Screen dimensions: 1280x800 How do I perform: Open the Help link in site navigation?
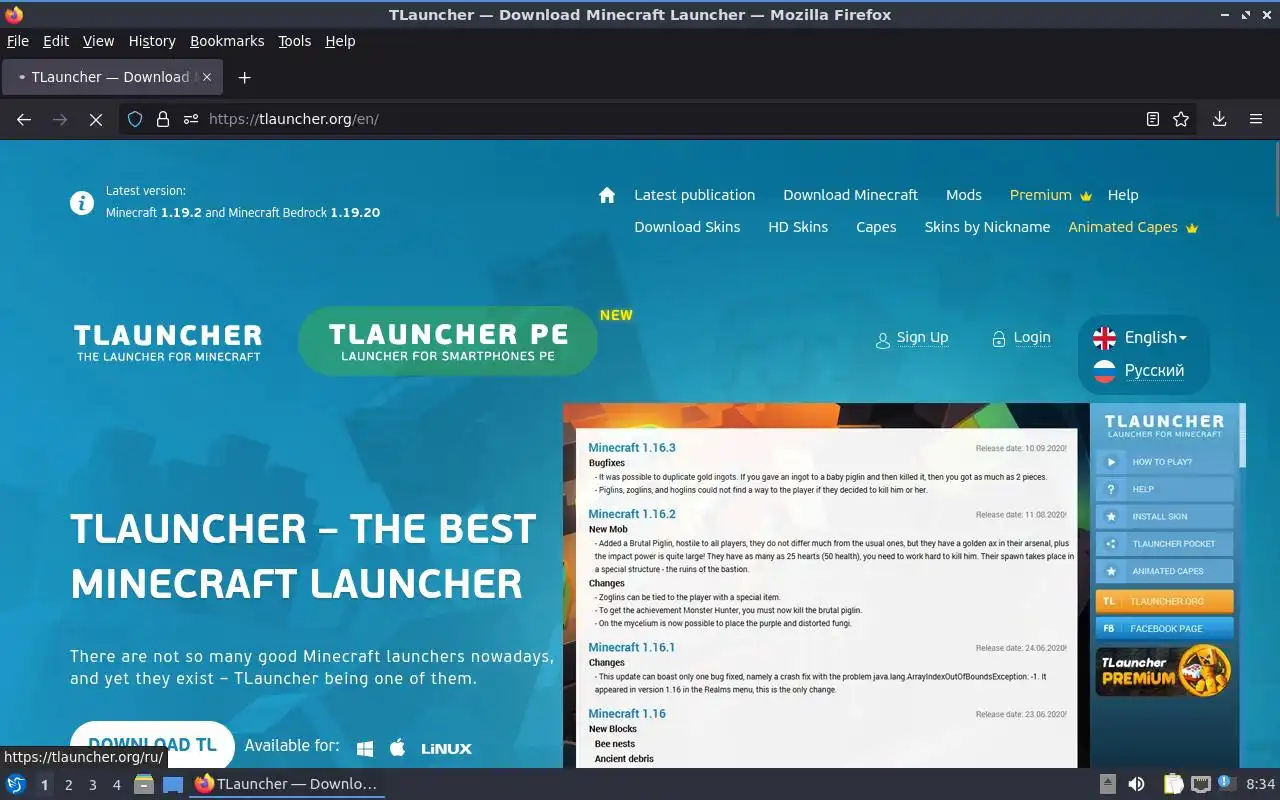coord(1123,195)
